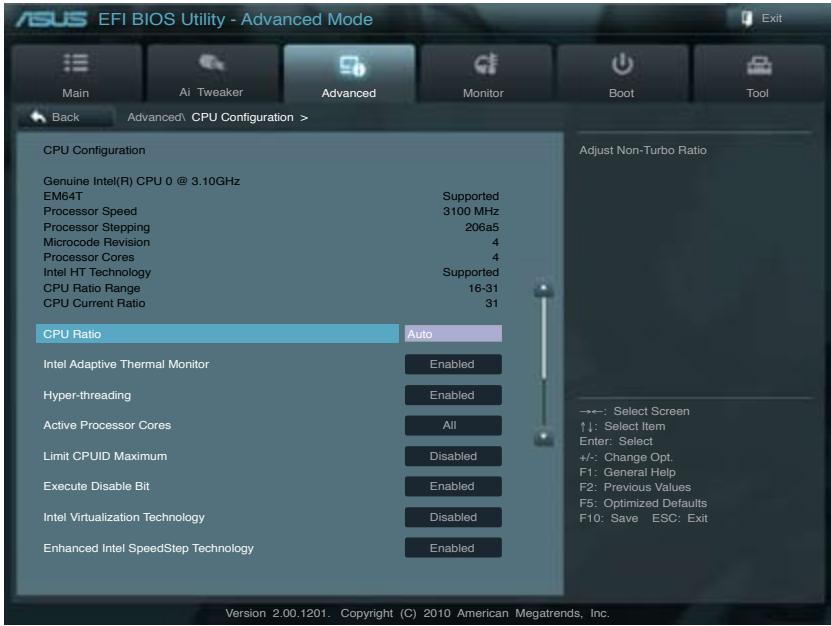Go to the Monitor tab
The height and width of the screenshot is (626, 831).
(485, 73)
